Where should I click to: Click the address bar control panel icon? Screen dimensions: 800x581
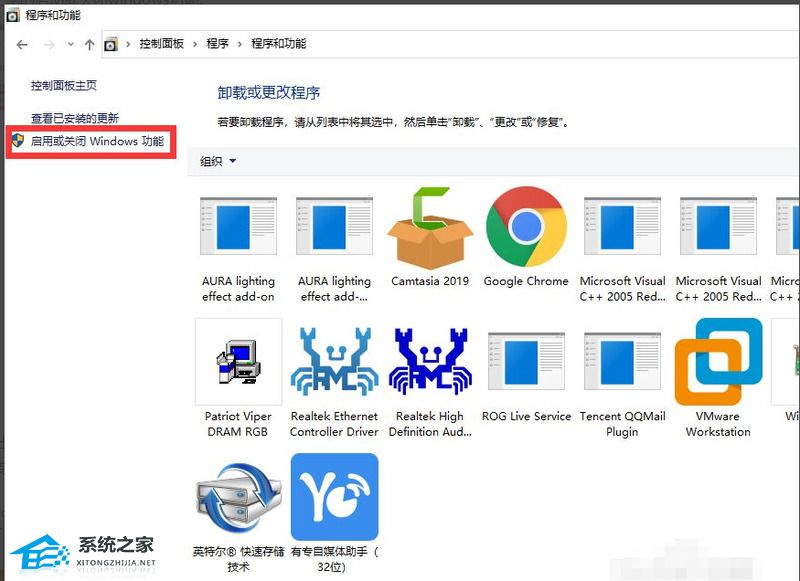coord(111,45)
